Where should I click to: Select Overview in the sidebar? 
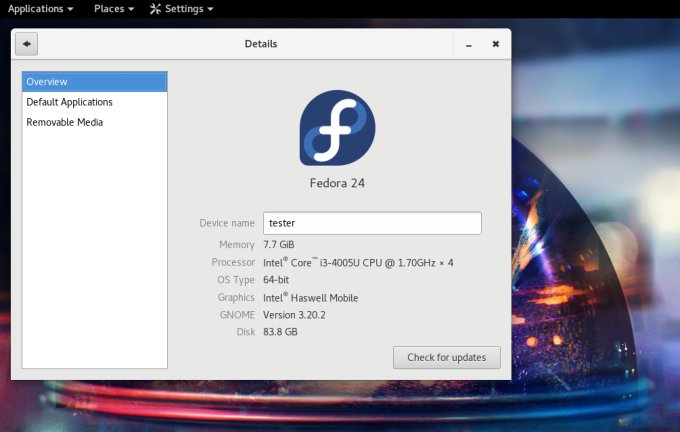point(94,81)
